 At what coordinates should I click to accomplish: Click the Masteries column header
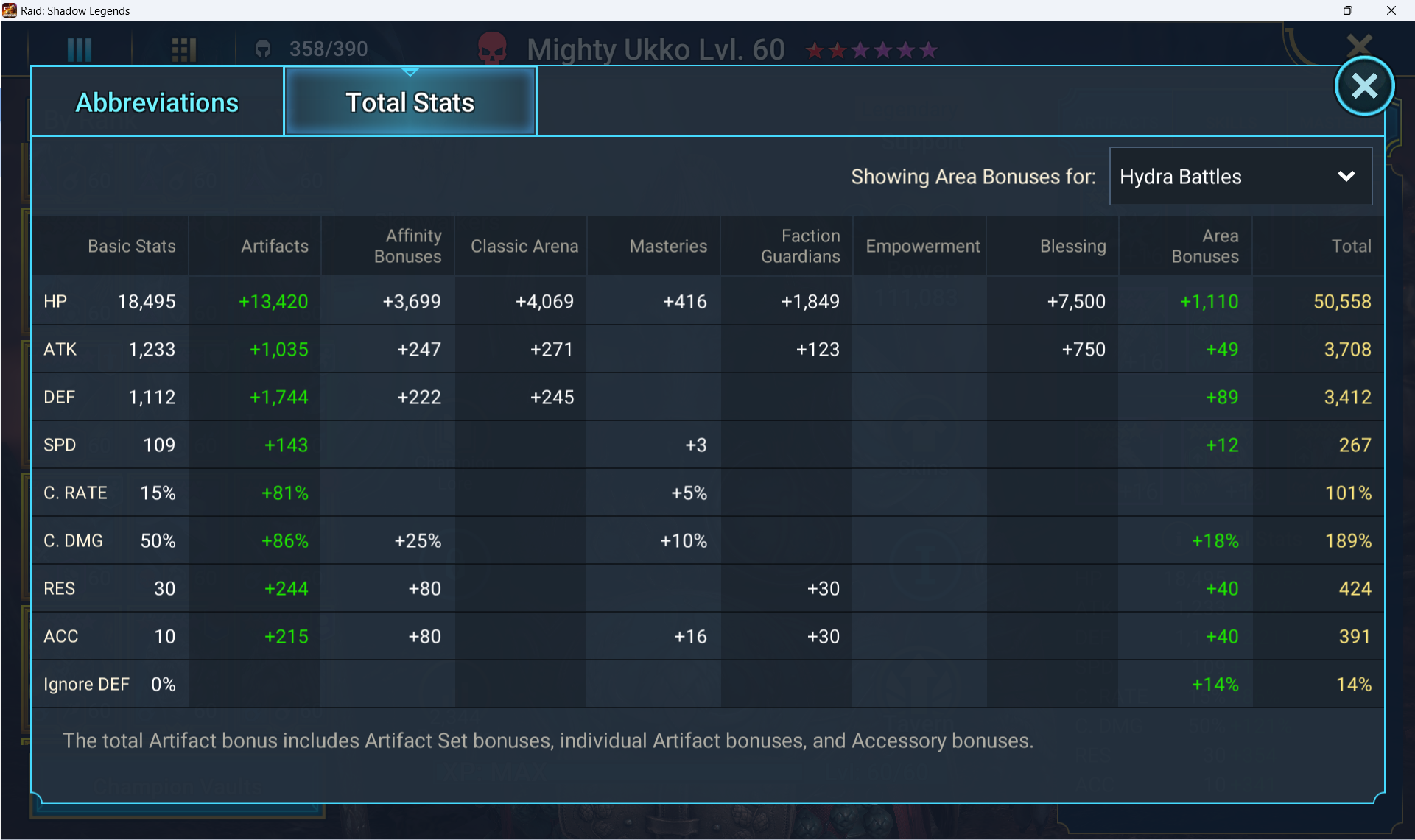point(668,246)
